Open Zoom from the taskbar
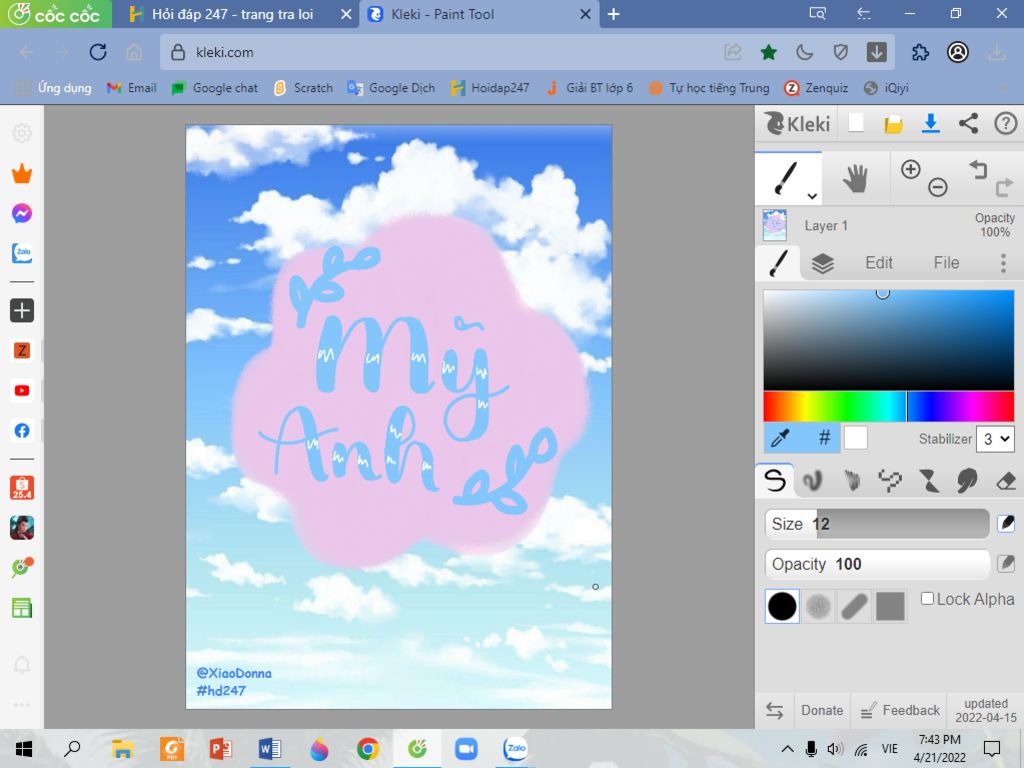Viewport: 1024px width, 768px height. (x=466, y=749)
